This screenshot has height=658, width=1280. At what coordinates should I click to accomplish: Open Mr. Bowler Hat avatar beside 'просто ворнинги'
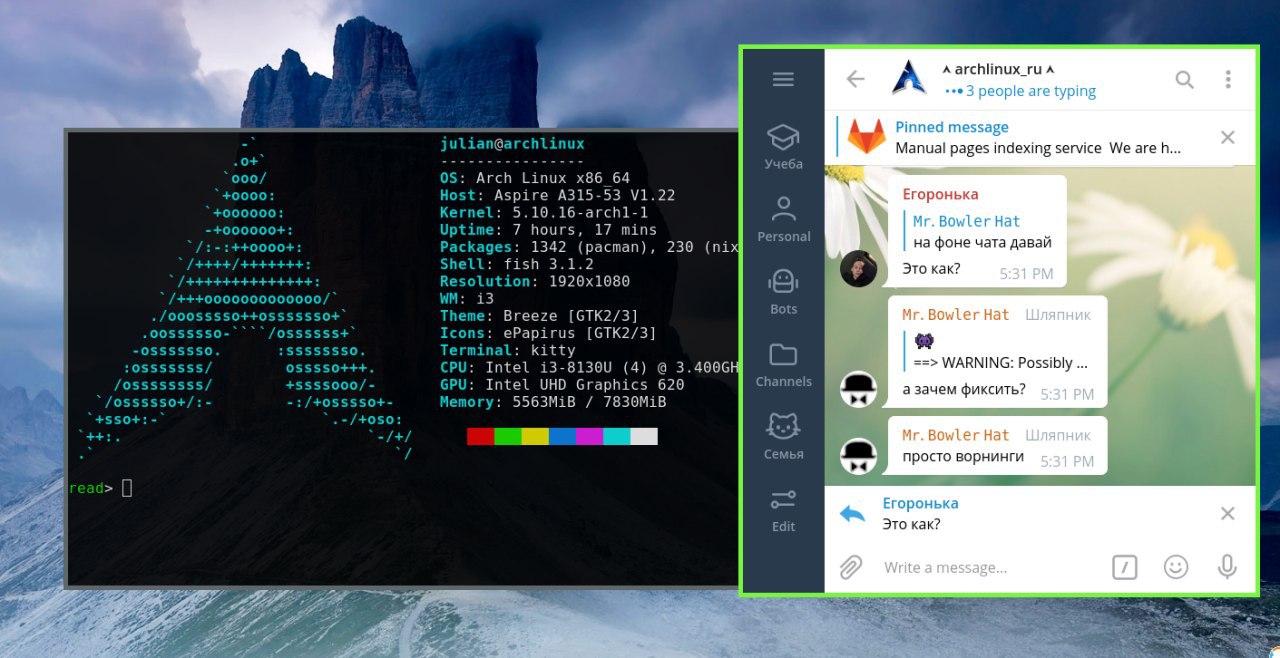[x=858, y=456]
